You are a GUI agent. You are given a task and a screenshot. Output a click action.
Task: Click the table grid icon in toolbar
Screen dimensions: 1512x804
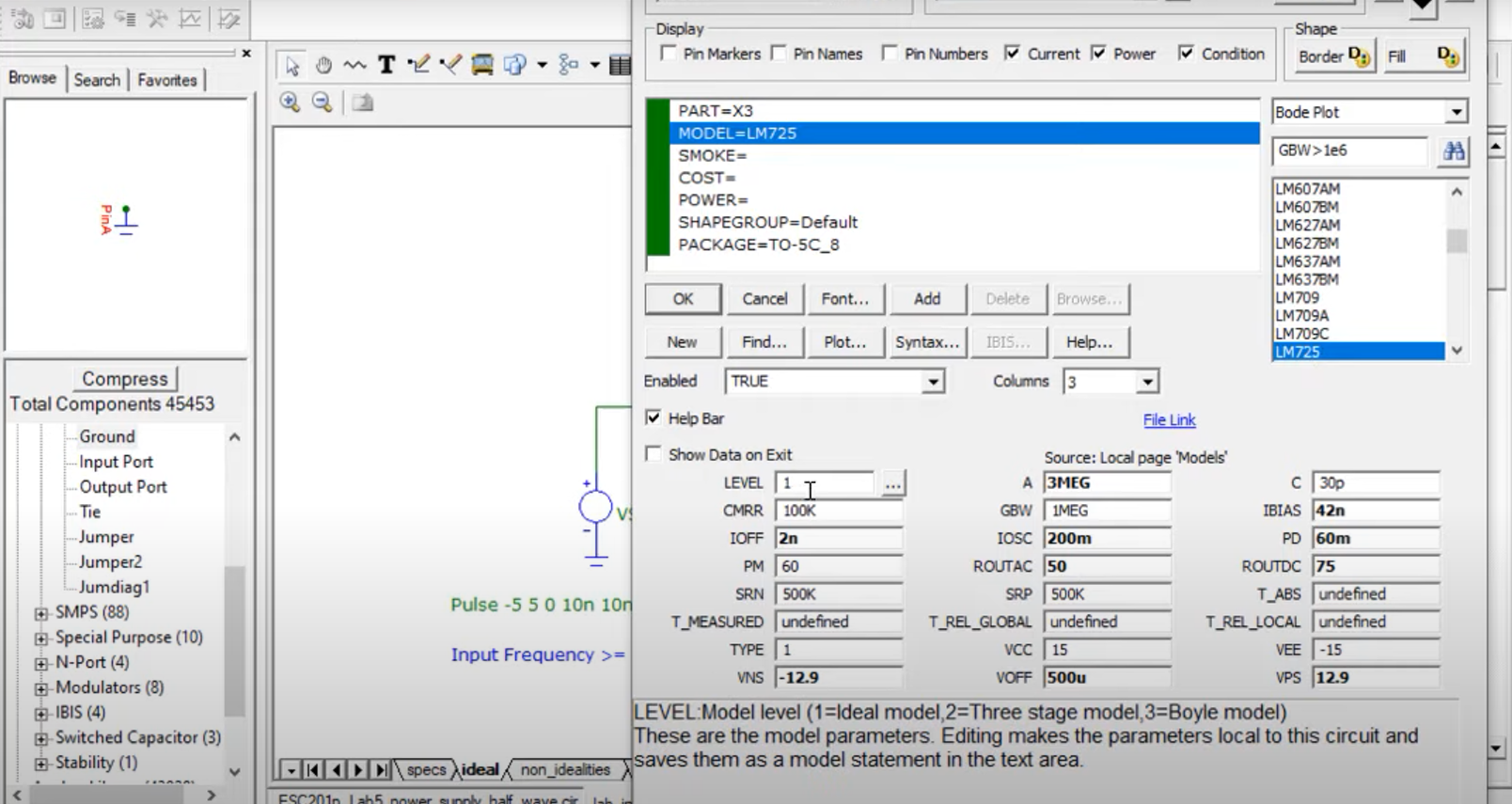click(620, 65)
